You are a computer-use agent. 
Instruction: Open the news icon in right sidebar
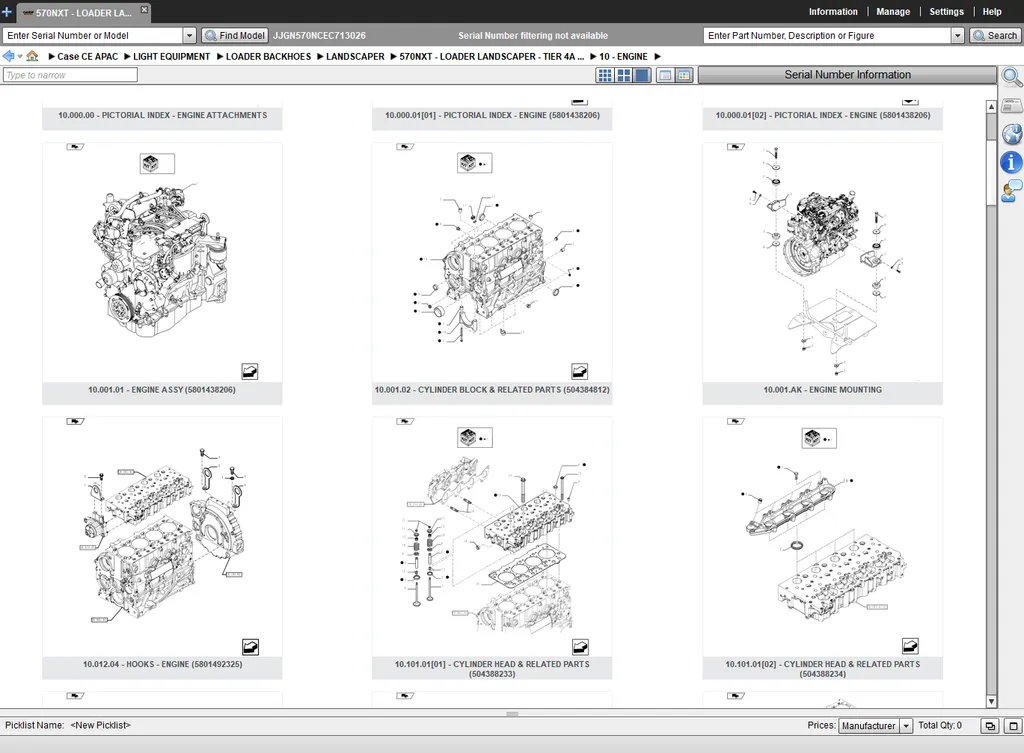1012,105
